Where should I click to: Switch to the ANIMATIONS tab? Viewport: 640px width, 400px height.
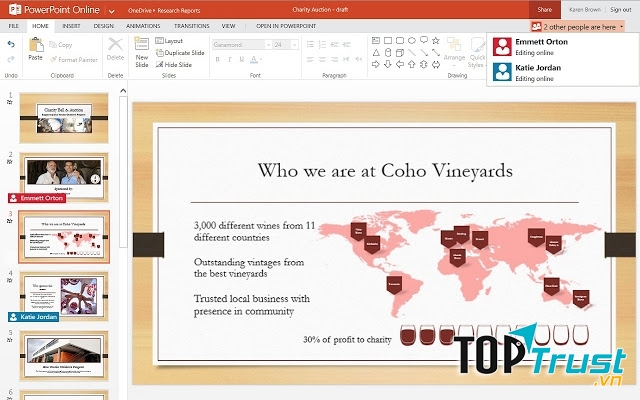(143, 26)
